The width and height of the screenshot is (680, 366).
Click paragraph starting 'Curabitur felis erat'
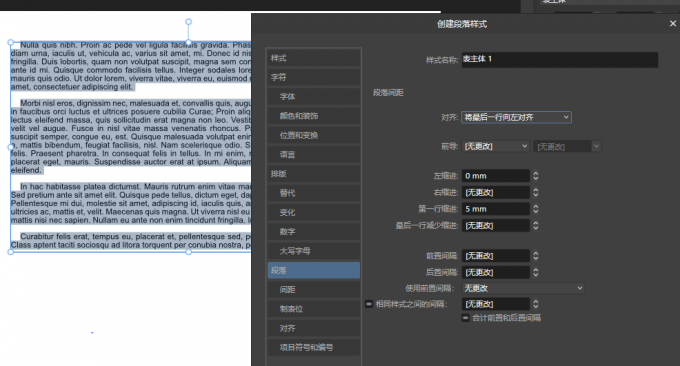(x=131, y=241)
